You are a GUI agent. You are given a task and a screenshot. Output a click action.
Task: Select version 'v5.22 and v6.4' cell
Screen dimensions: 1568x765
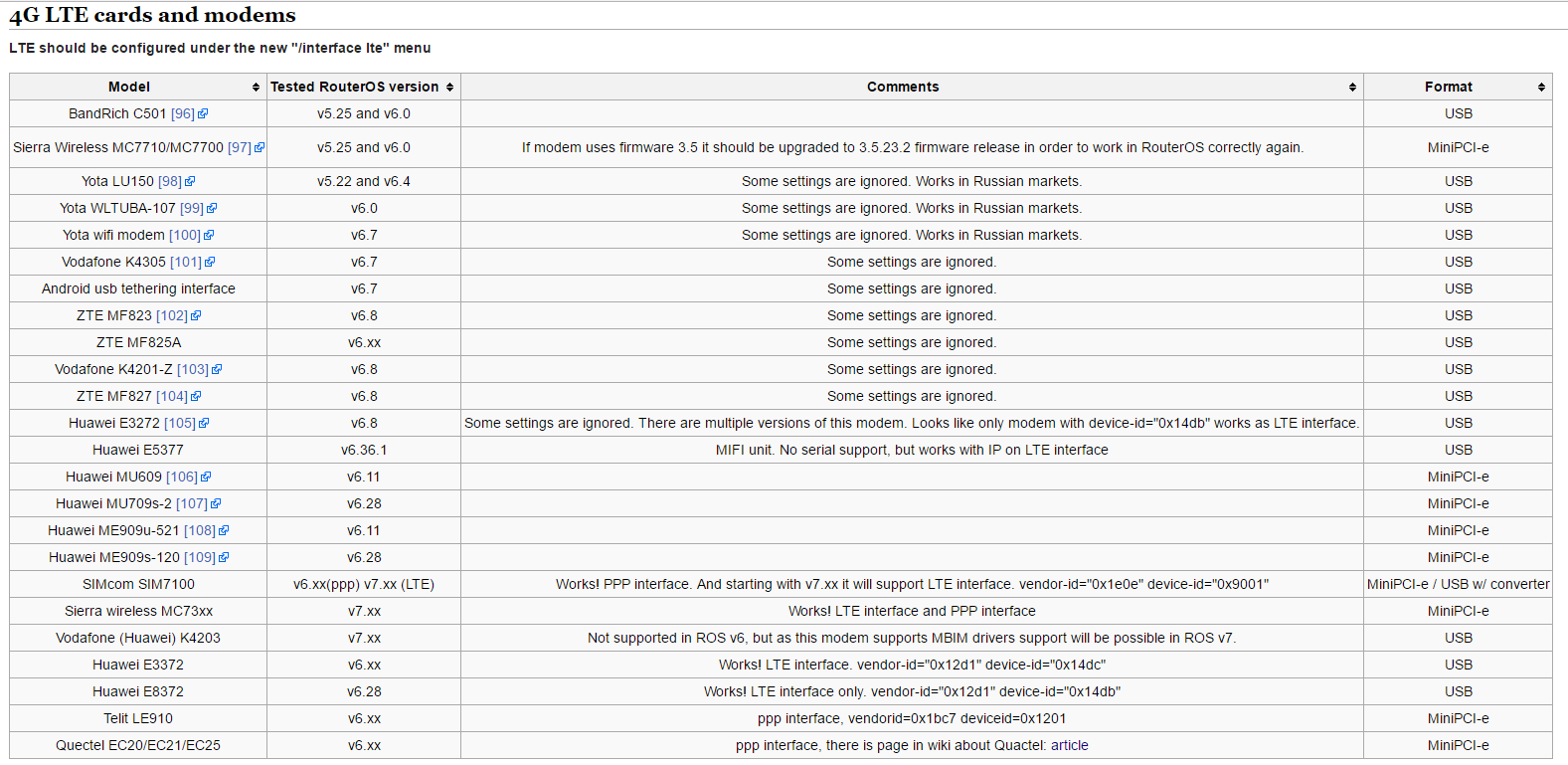click(x=364, y=181)
